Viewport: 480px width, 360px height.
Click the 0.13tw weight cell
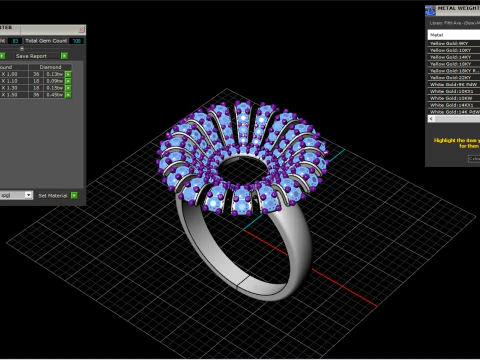click(54, 74)
